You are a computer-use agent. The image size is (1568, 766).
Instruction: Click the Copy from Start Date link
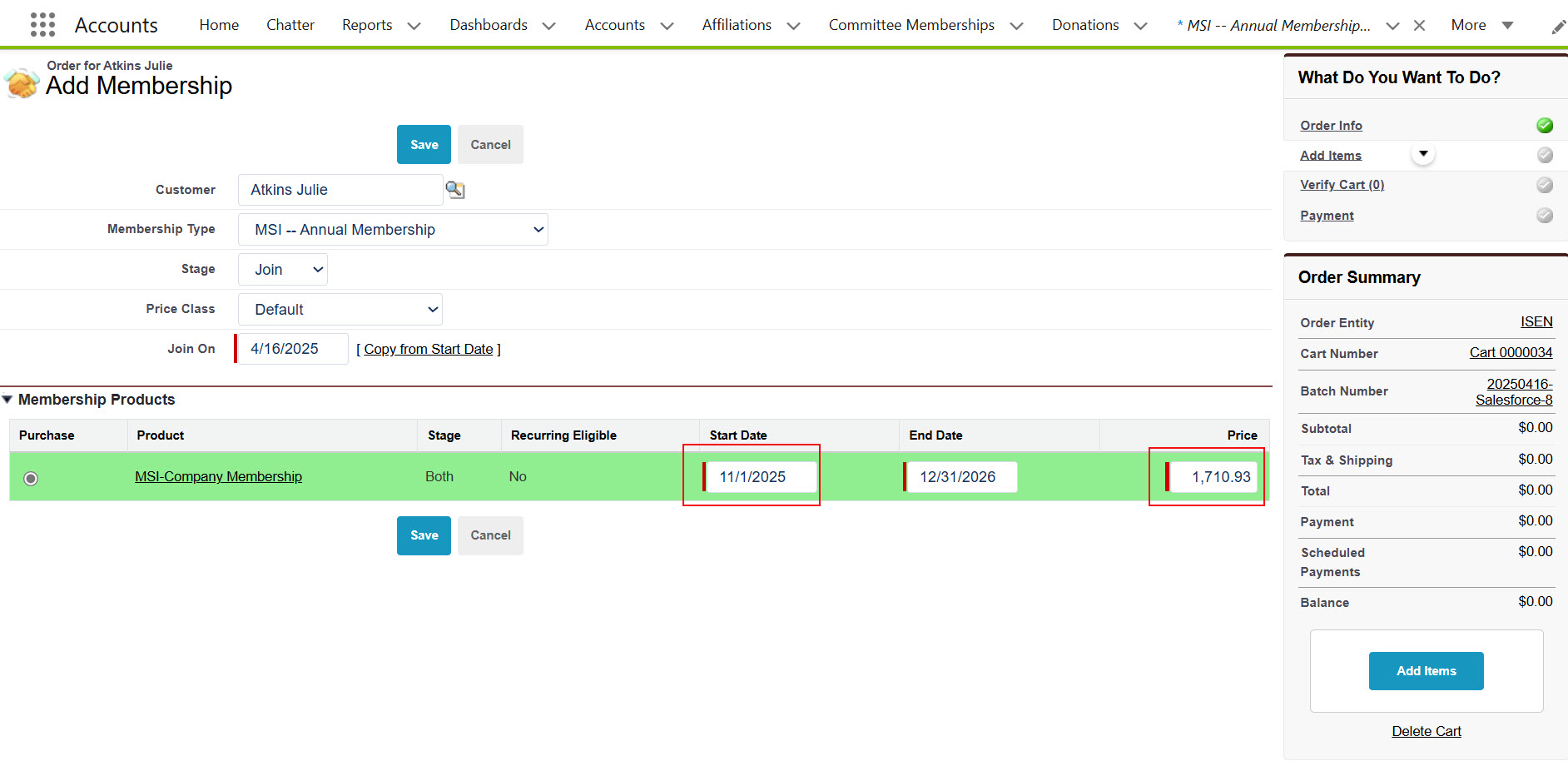tap(428, 350)
